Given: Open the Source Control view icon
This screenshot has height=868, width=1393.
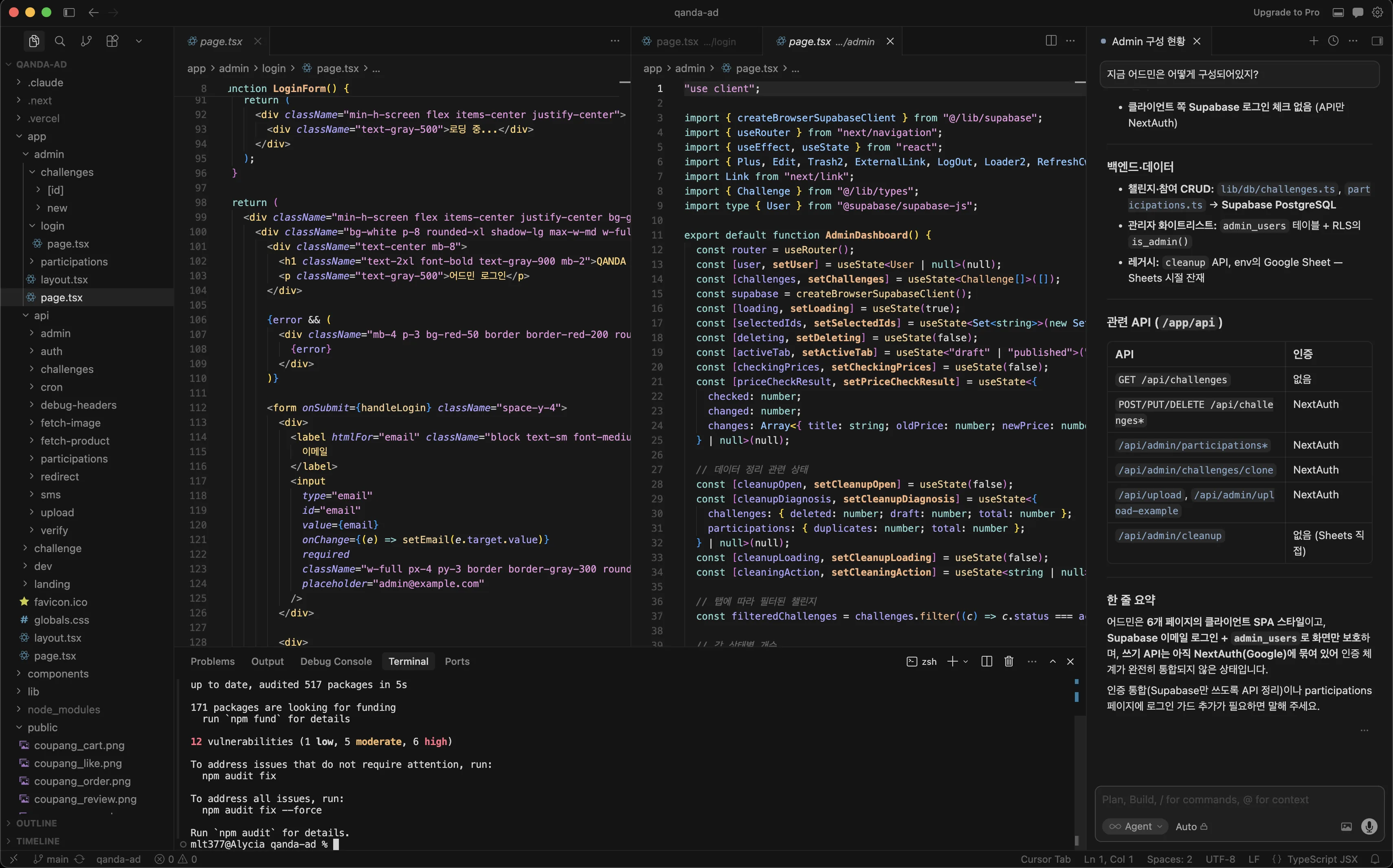Looking at the screenshot, I should click(x=86, y=41).
